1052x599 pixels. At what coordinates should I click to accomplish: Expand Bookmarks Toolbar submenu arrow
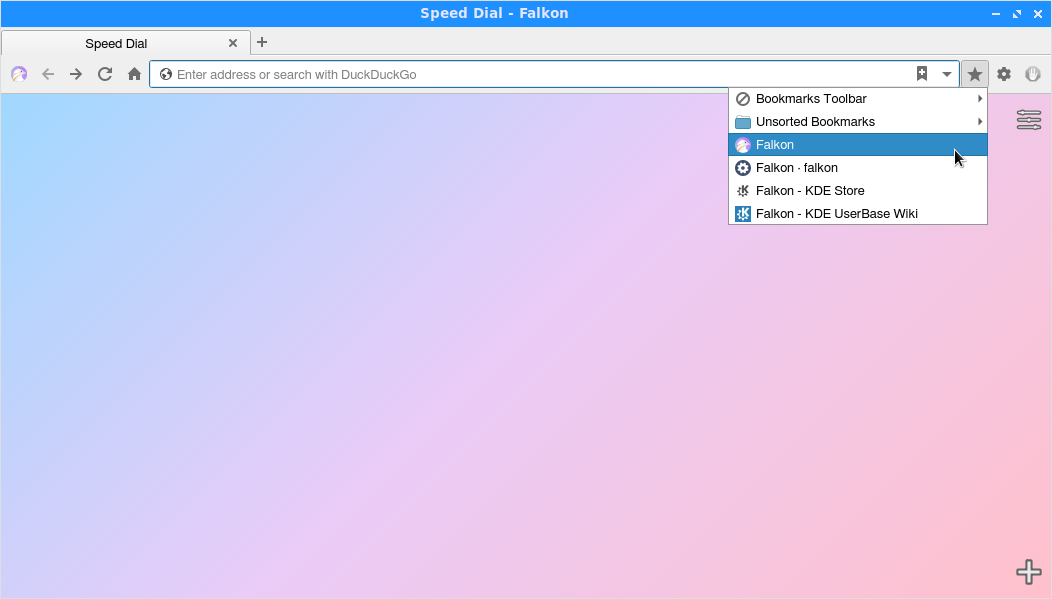pyautogui.click(x=980, y=99)
